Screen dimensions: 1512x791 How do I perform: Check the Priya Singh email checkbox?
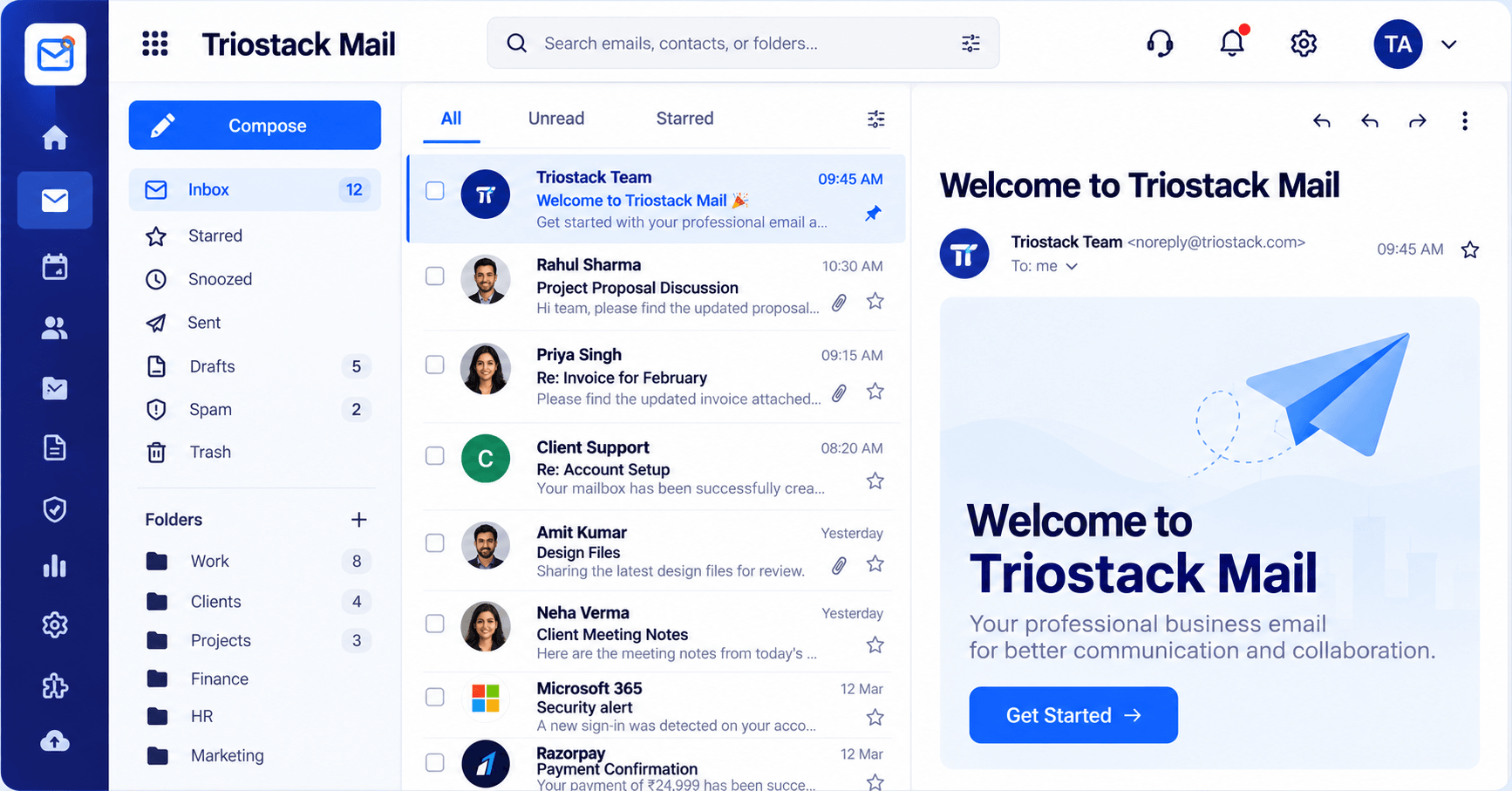coord(435,365)
